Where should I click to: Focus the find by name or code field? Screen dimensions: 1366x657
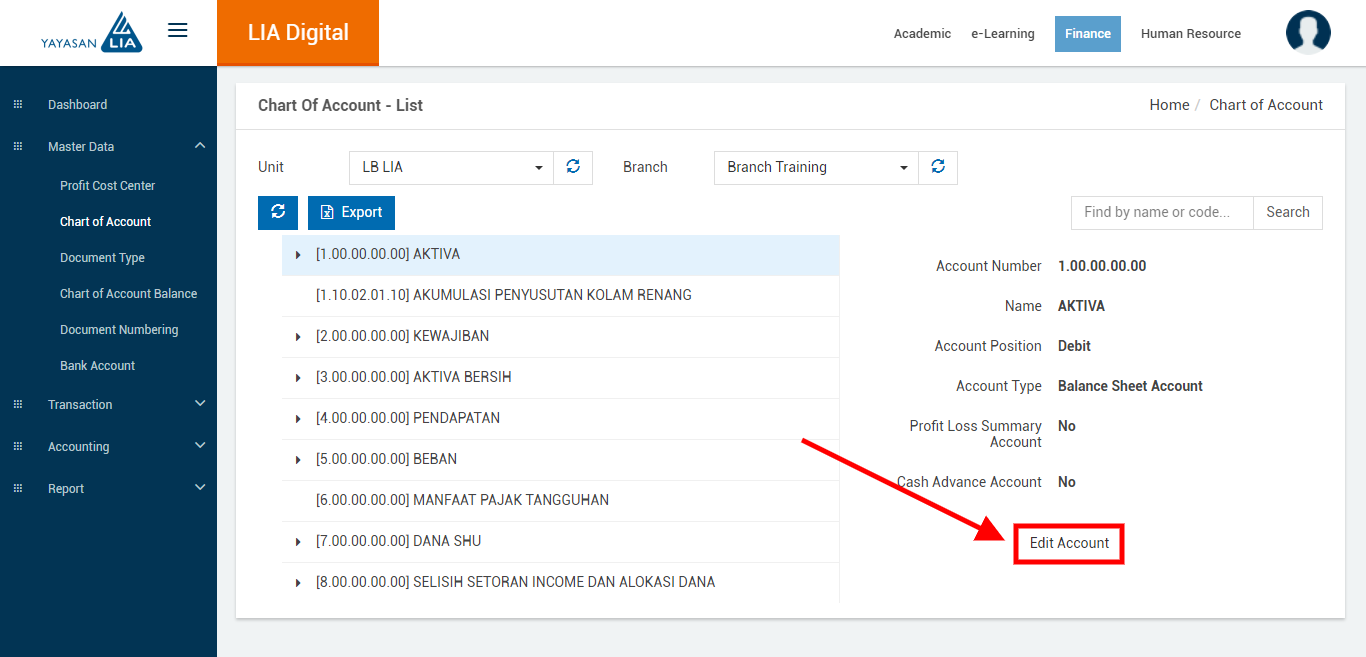coord(1161,212)
